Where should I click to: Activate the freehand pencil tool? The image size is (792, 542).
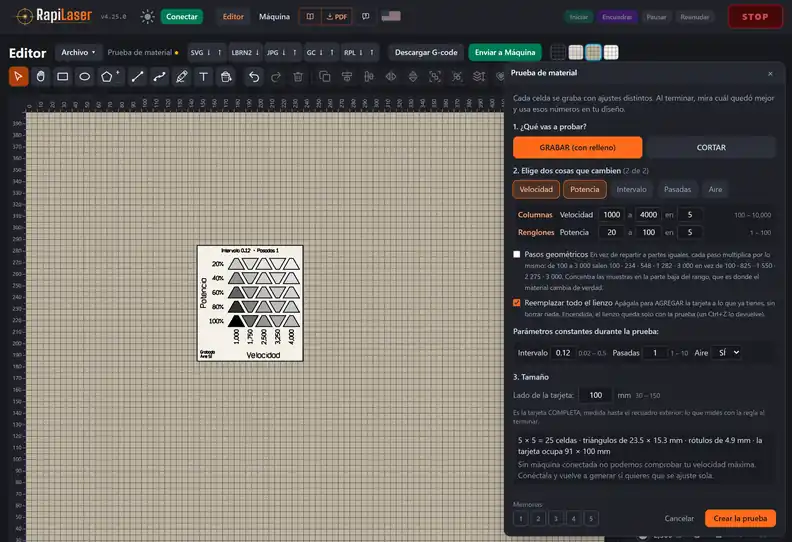[x=181, y=77]
